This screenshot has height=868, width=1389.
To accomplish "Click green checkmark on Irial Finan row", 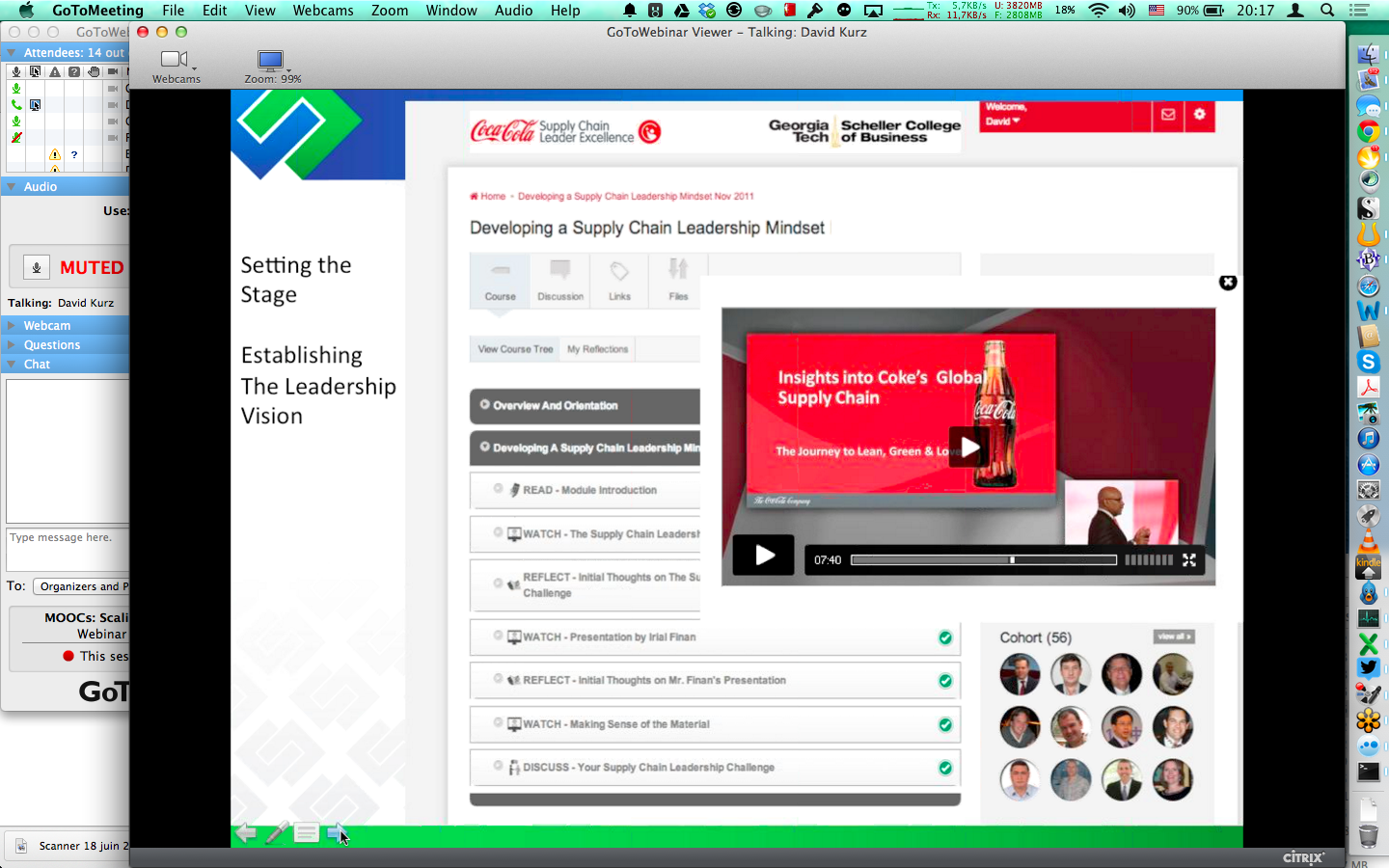I will pos(945,637).
